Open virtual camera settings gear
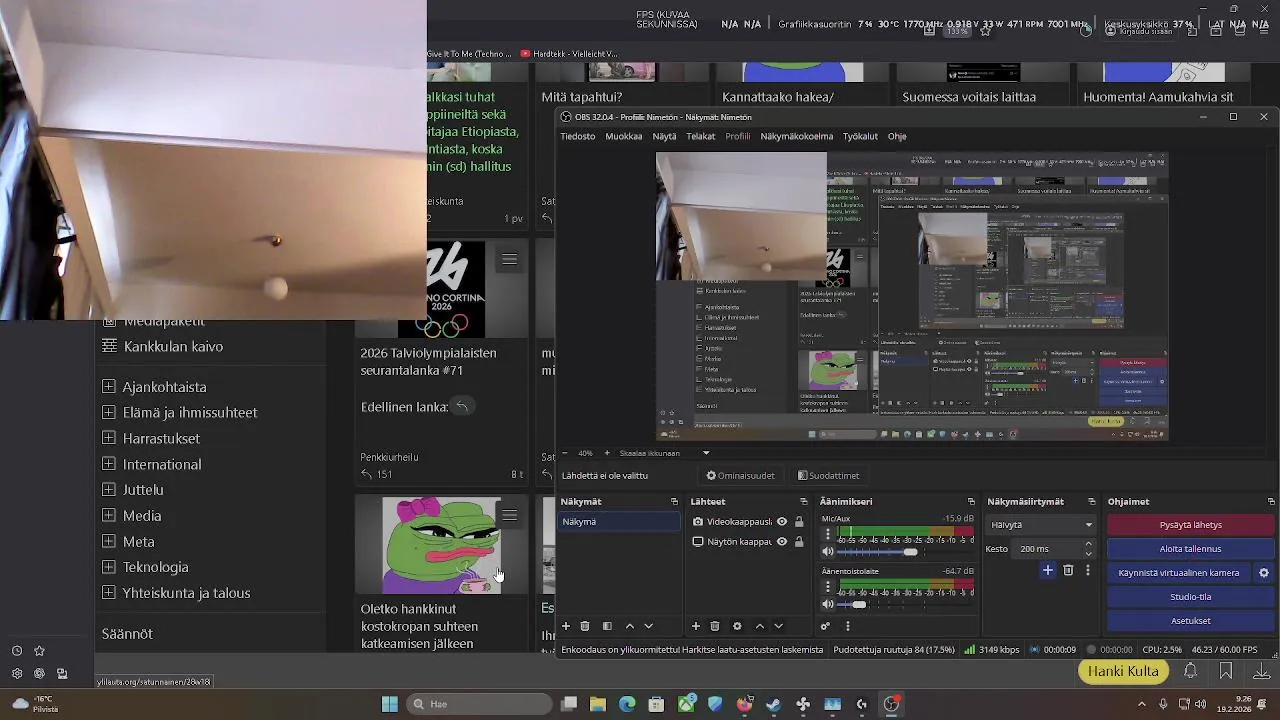Screen dimensions: 1280x720 [1264, 573]
